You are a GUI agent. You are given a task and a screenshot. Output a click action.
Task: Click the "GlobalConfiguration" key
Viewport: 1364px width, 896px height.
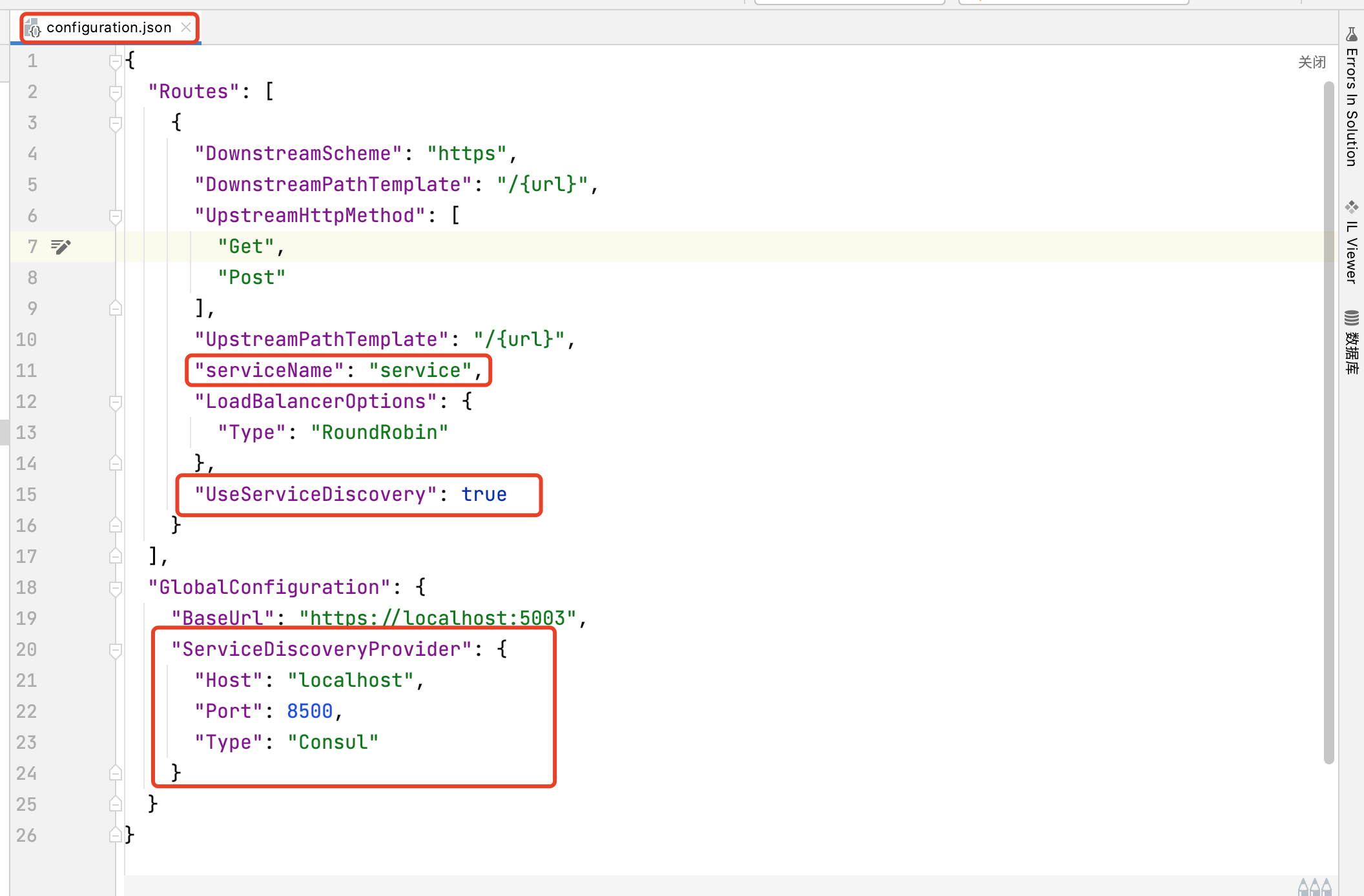click(x=269, y=587)
